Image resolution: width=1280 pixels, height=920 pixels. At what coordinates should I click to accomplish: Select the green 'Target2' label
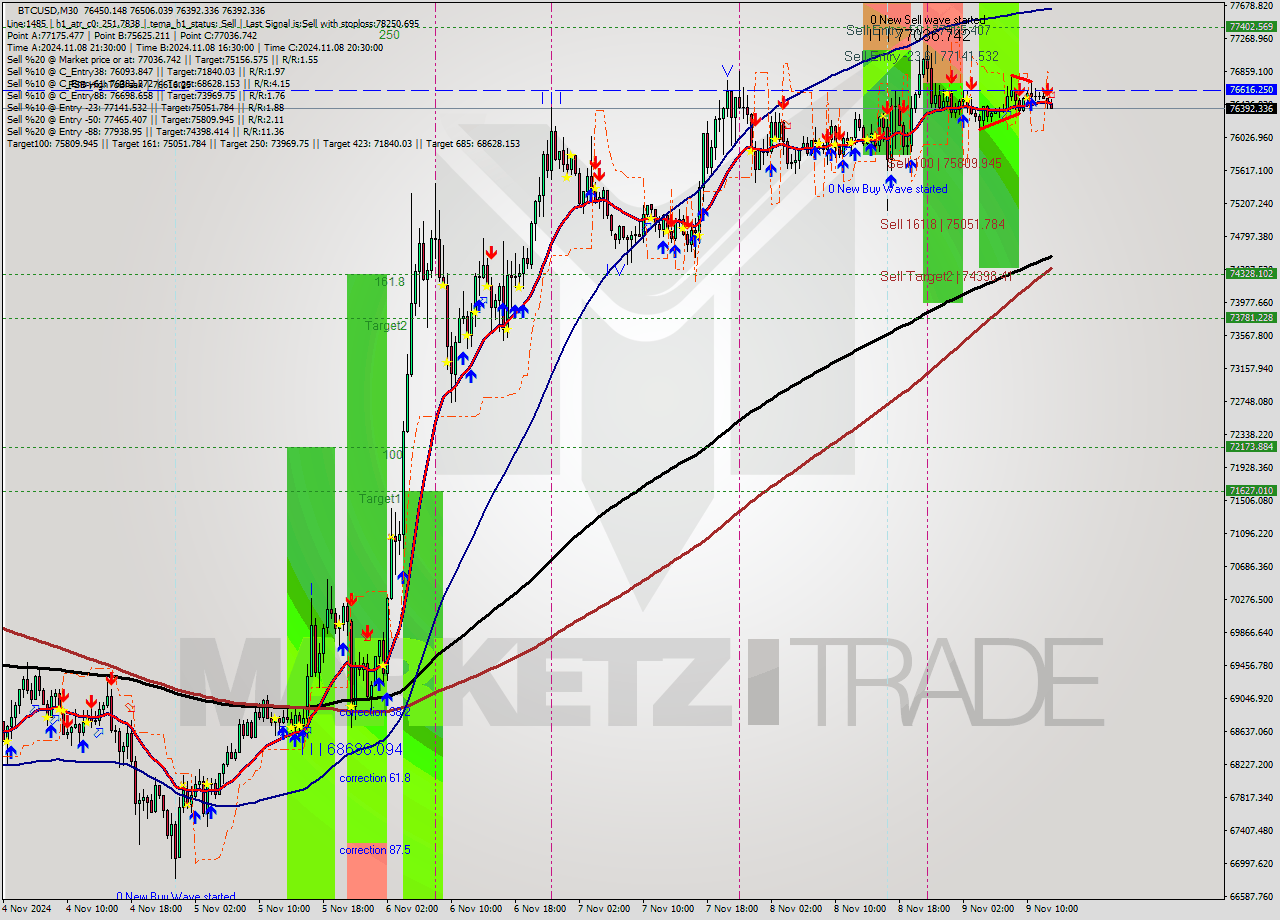[385, 325]
